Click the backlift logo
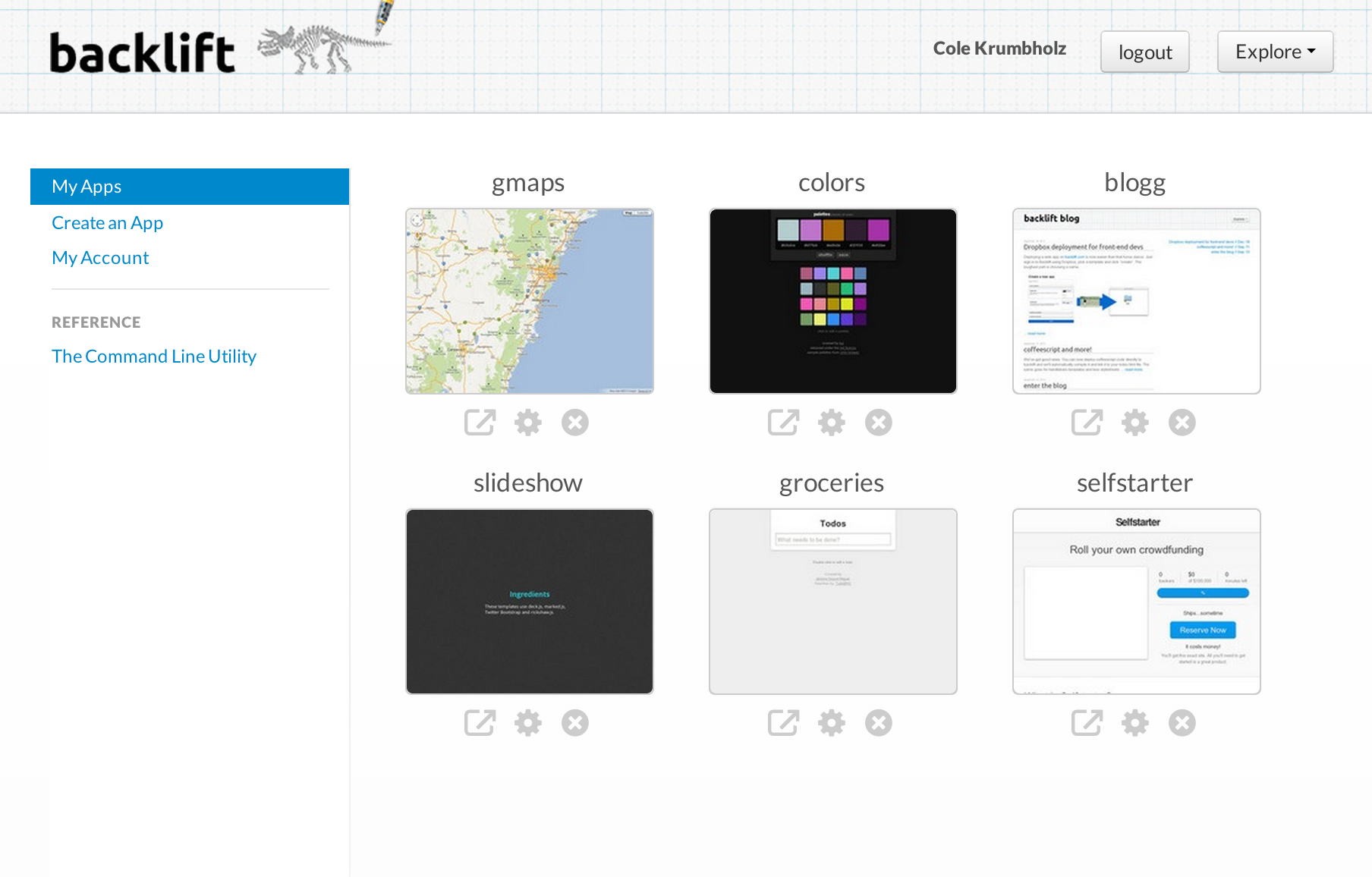1372x877 pixels. tap(143, 53)
